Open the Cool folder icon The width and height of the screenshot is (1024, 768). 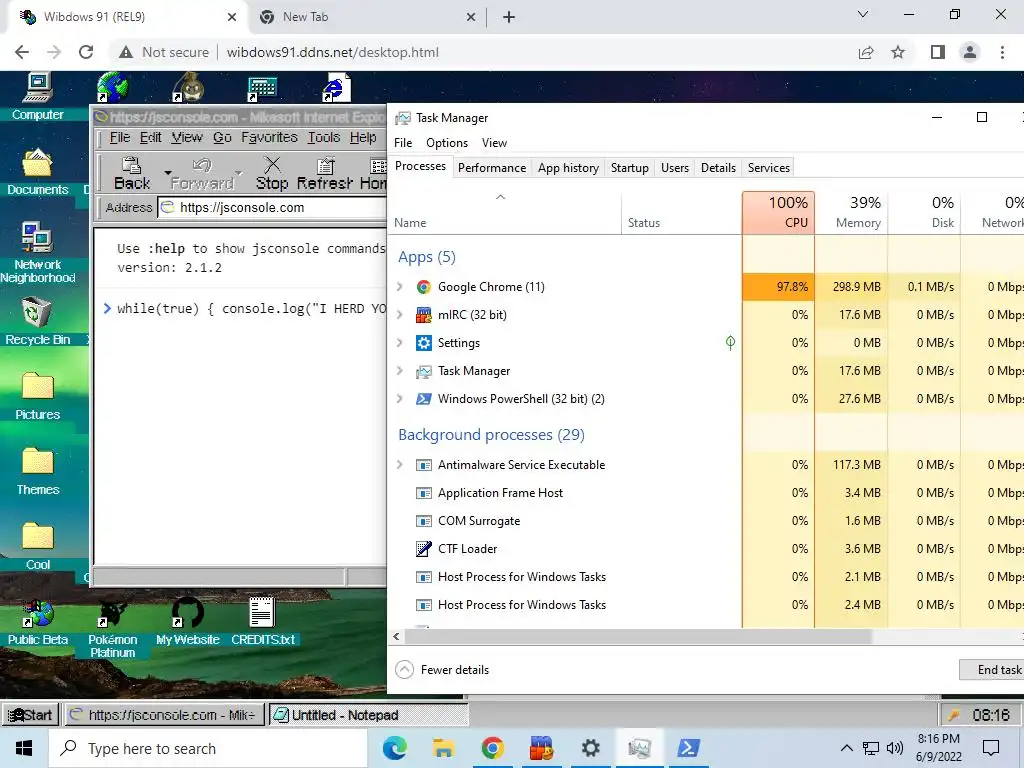pyautogui.click(x=37, y=547)
